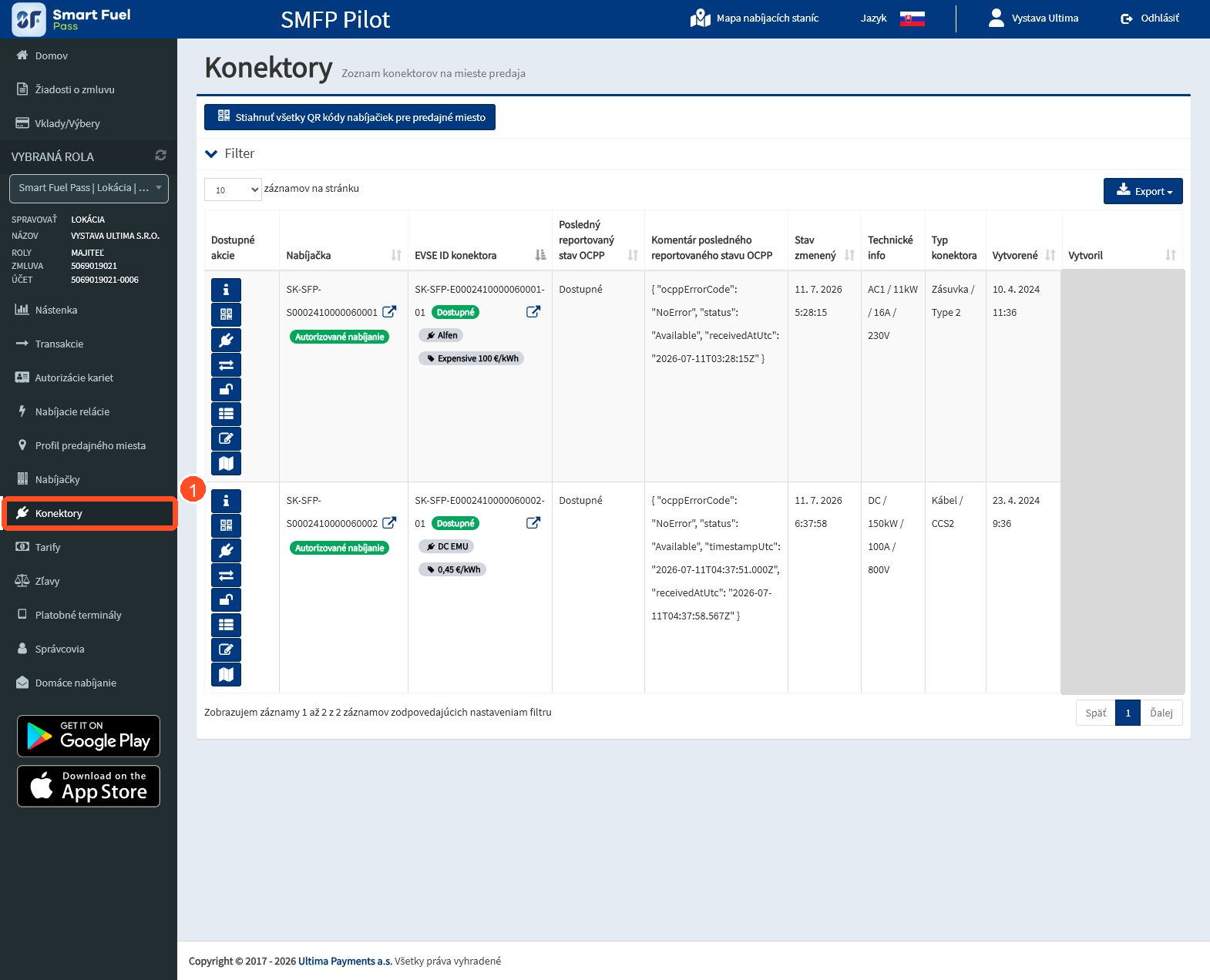Open QR code action for the second connector

(x=226, y=525)
